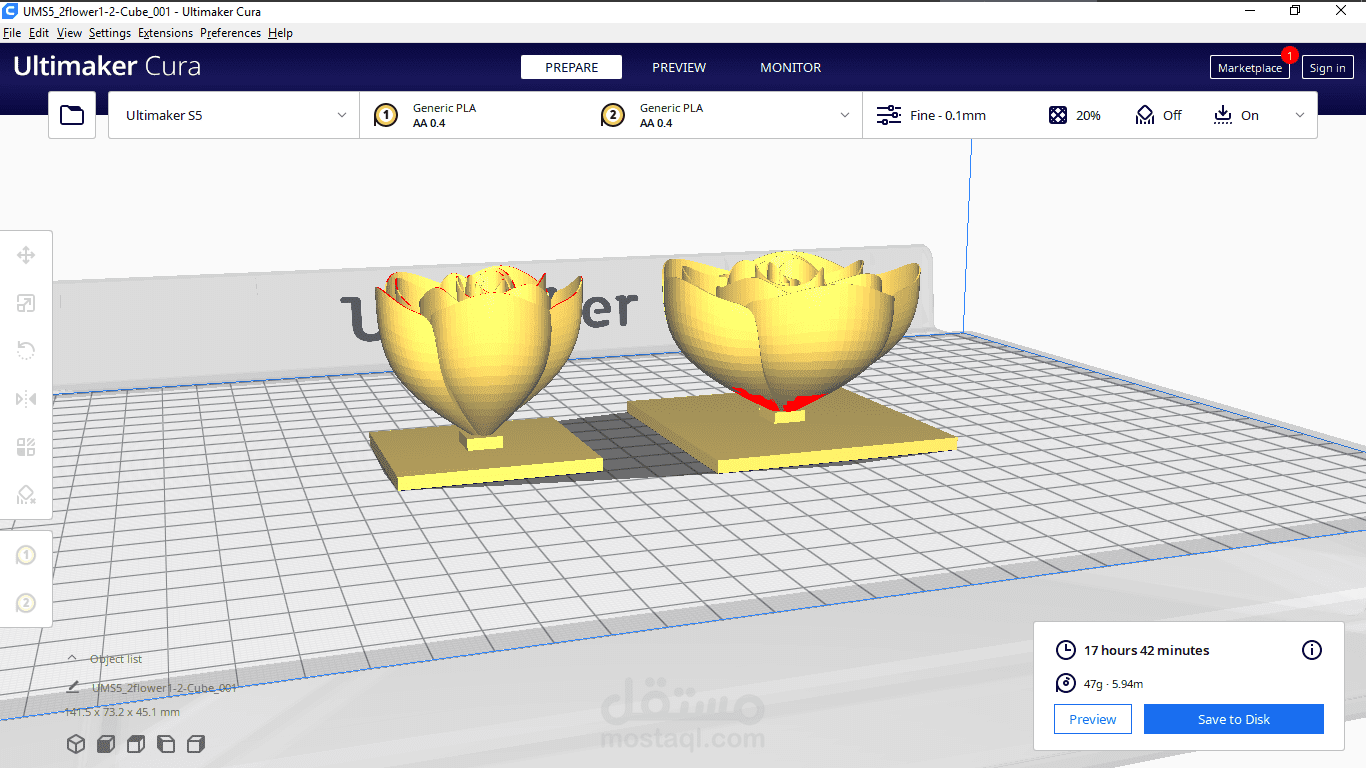This screenshot has width=1366, height=768.
Task: Switch to right side view
Action: [196, 744]
